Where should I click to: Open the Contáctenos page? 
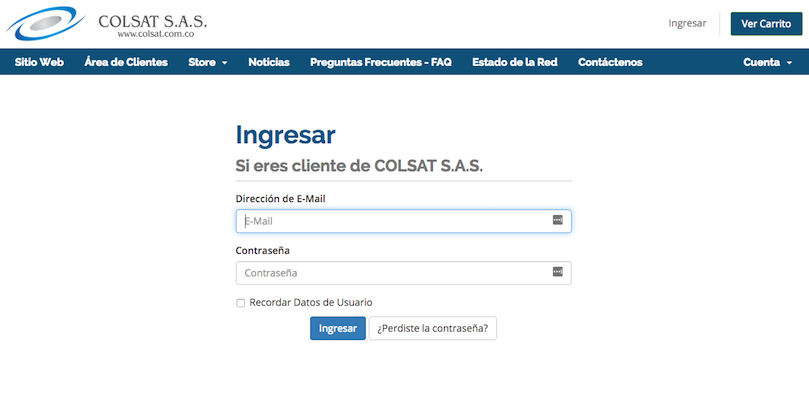click(x=610, y=62)
